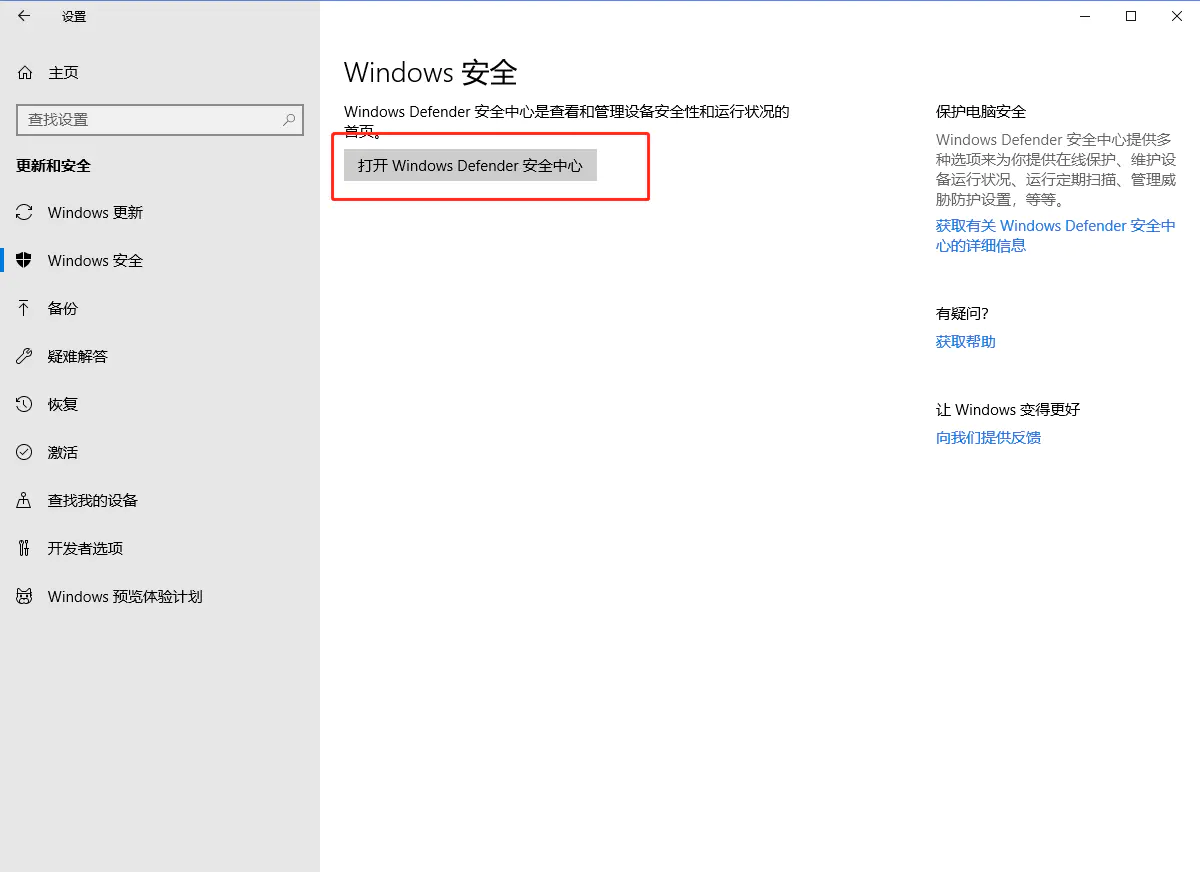1200x872 pixels.
Task: Click the Windows 安全 shield icon
Action: tap(24, 261)
